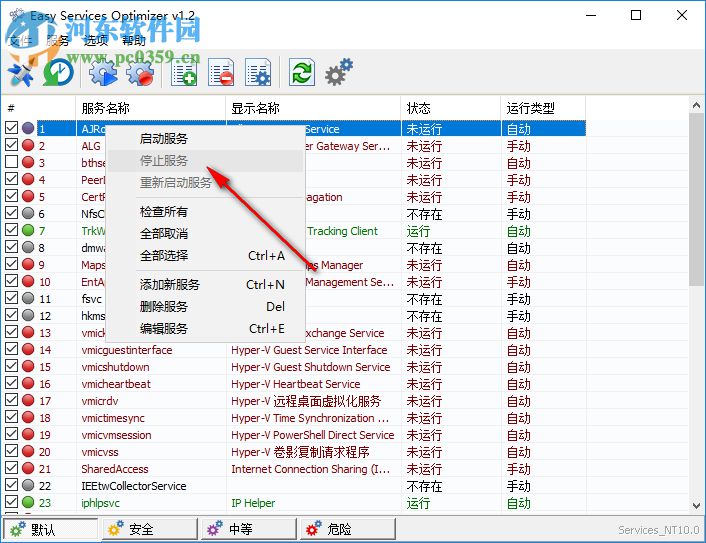Click Services_NT10.0 label in status bar

[659, 530]
